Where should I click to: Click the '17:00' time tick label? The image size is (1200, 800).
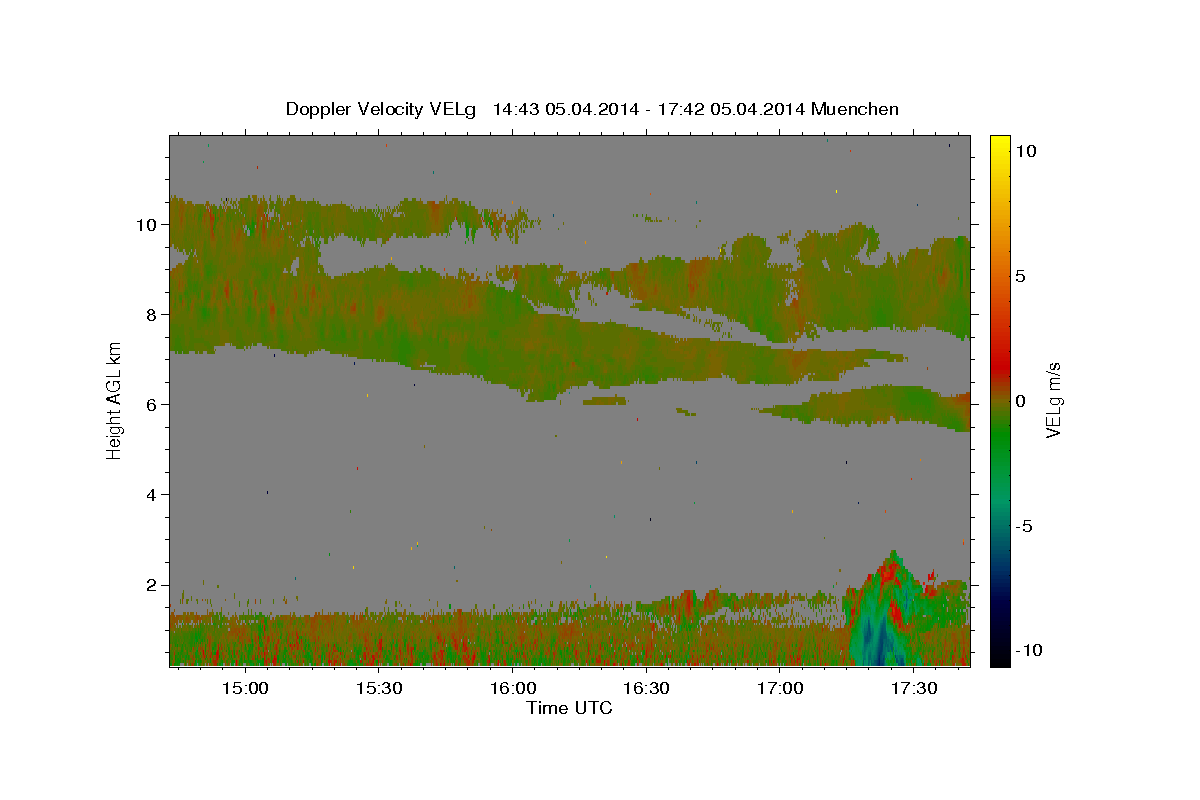coord(780,688)
